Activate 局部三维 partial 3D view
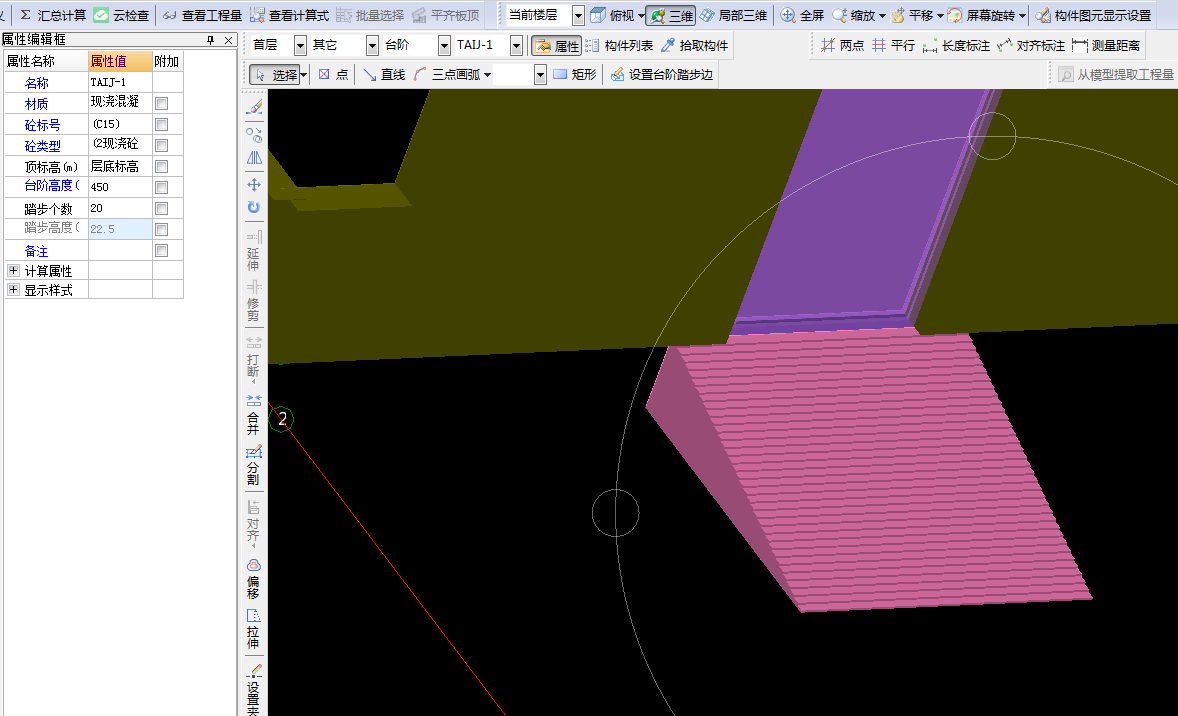The height and width of the screenshot is (716, 1178). point(733,15)
